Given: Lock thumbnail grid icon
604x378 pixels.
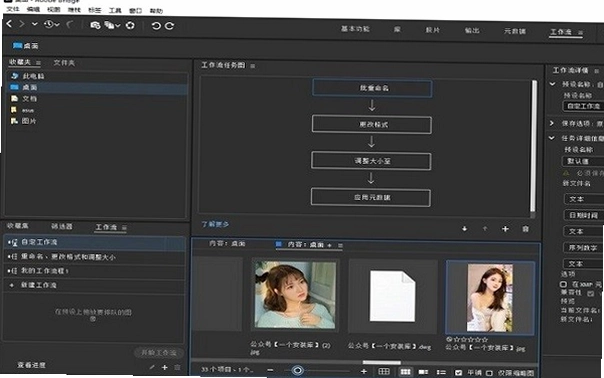Looking at the screenshot, I should [384, 371].
